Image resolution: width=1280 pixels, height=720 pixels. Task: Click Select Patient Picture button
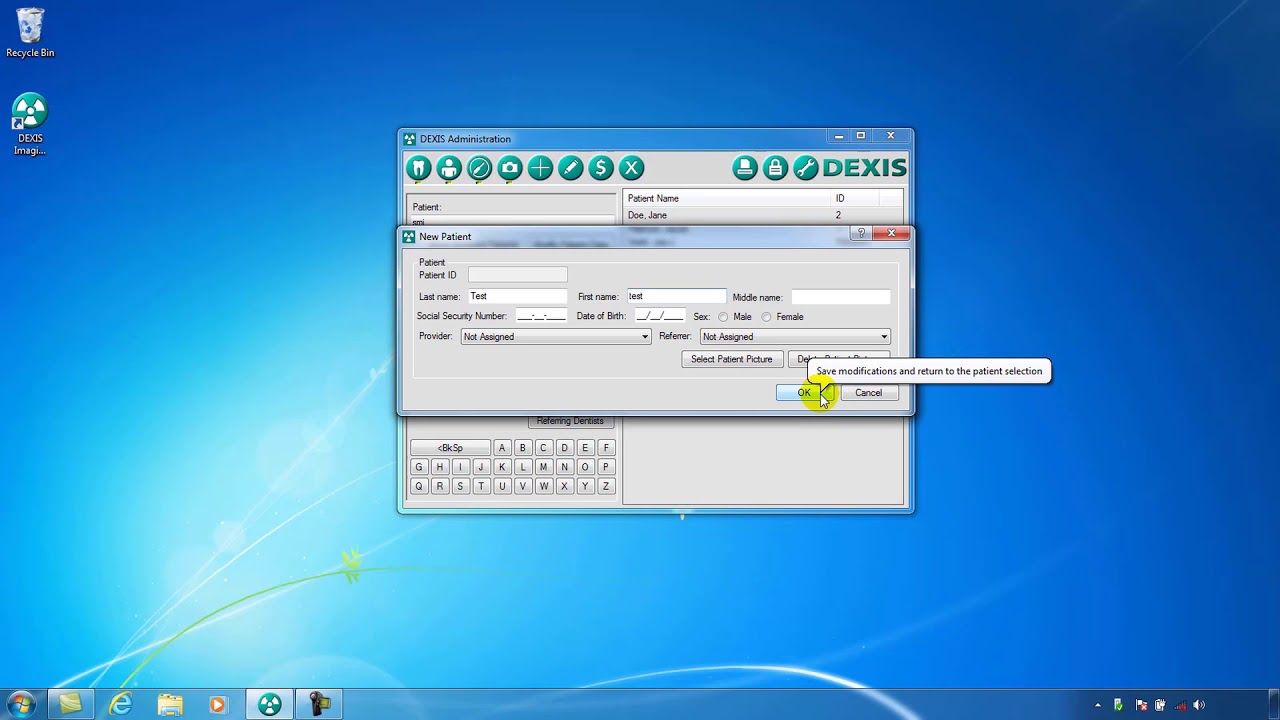coord(732,359)
